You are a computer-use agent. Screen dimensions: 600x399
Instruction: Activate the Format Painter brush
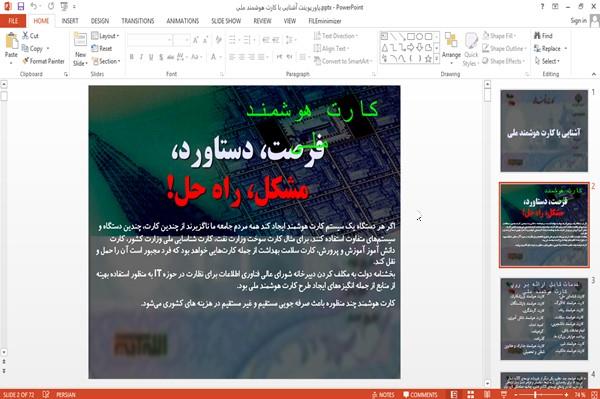pyautogui.click(x=43, y=61)
